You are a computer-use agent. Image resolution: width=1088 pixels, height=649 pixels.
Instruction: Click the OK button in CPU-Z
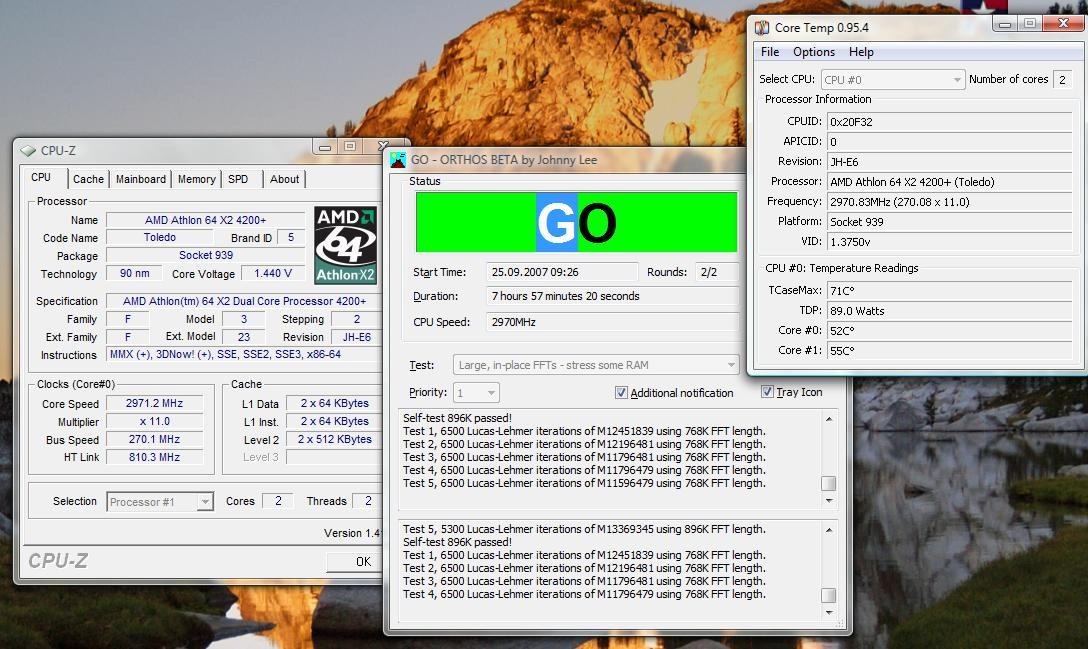tap(354, 562)
